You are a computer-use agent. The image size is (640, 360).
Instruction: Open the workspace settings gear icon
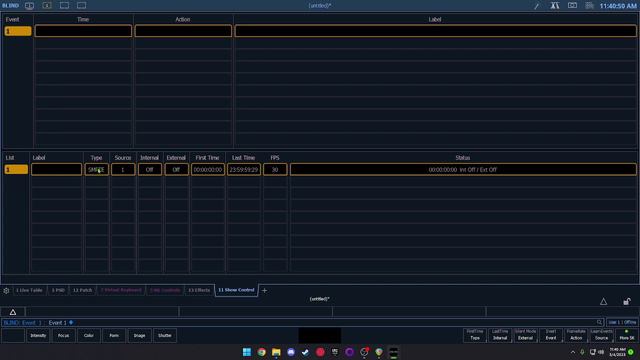tap(6, 291)
